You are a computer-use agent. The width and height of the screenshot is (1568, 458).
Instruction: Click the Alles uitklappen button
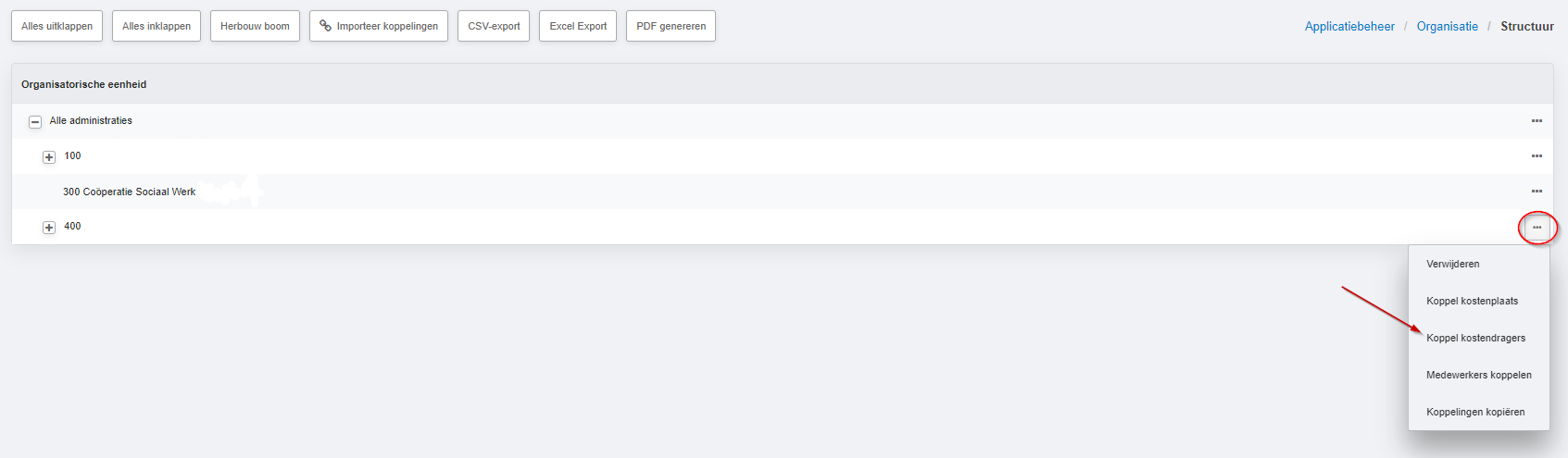point(56,26)
